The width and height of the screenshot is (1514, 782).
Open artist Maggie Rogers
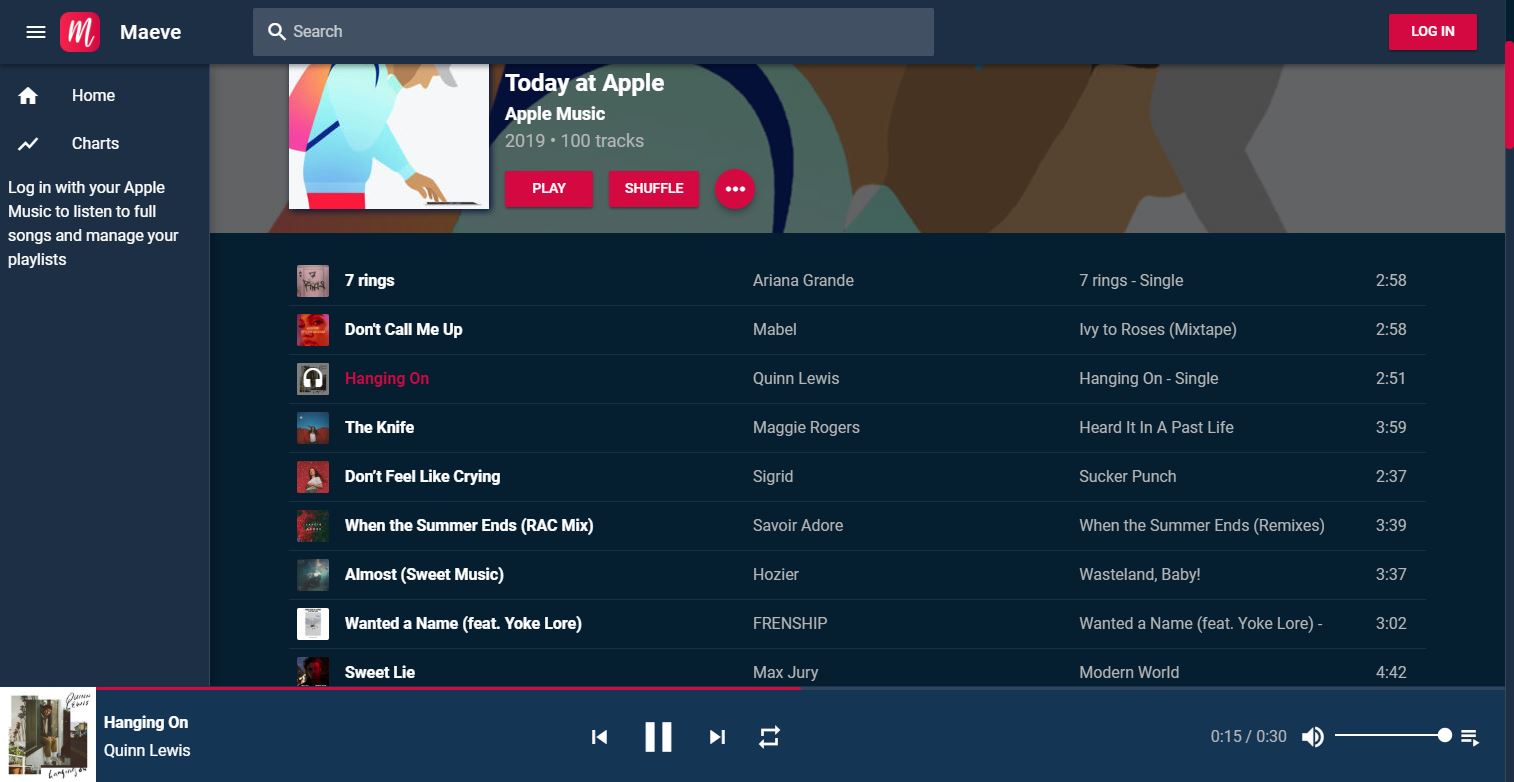pyautogui.click(x=806, y=428)
